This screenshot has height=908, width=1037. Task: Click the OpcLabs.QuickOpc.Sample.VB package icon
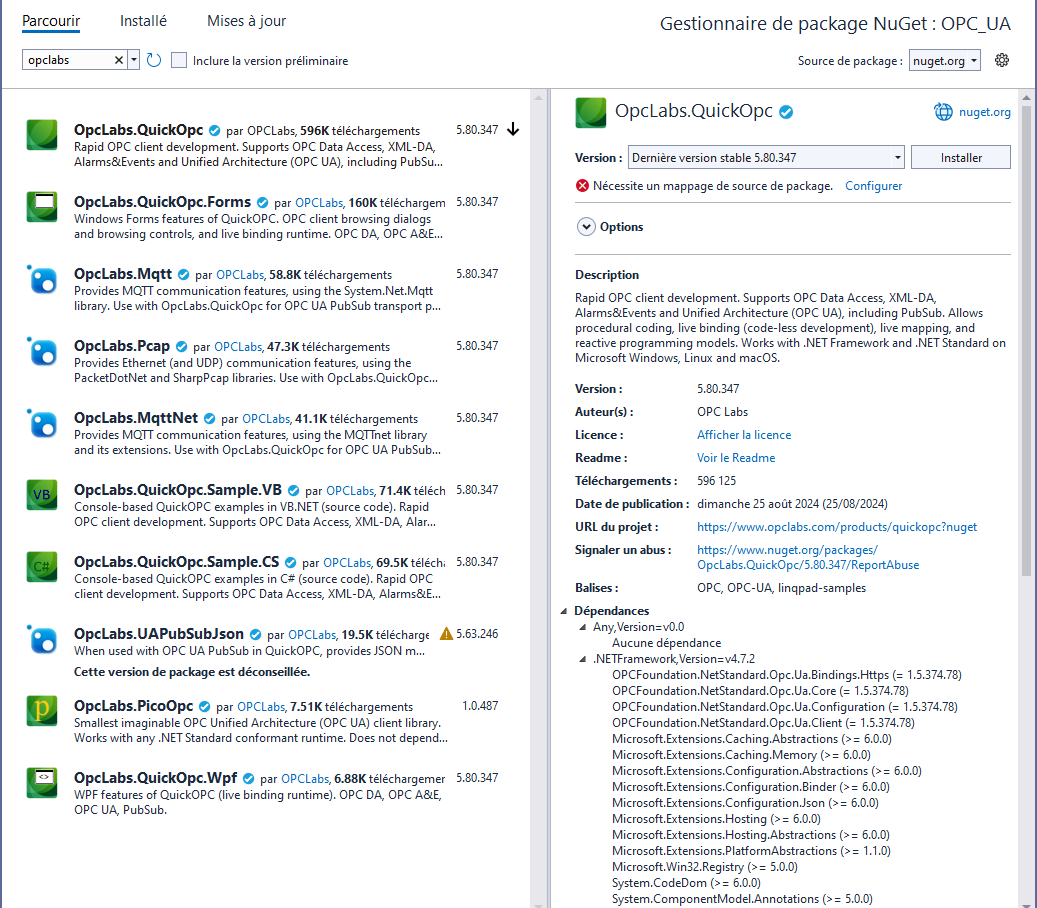pyautogui.click(x=42, y=495)
